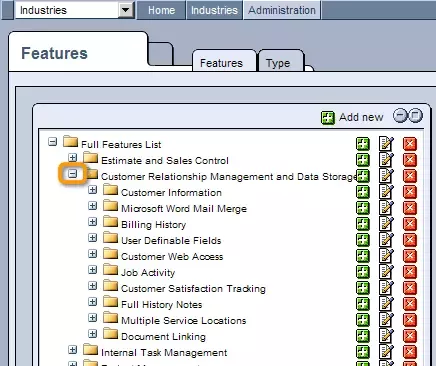The width and height of the screenshot is (436, 366).
Task: Select Customer Satisfaction Tracking item
Action: click(x=193, y=289)
